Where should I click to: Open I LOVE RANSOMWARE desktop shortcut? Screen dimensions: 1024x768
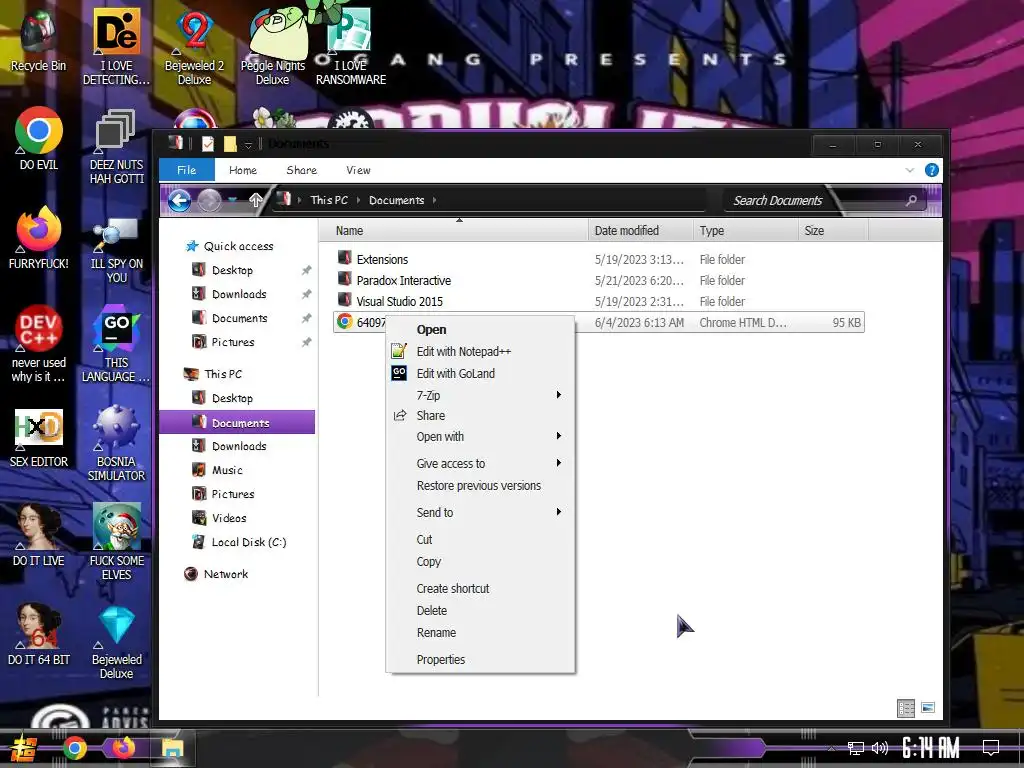pyautogui.click(x=351, y=47)
